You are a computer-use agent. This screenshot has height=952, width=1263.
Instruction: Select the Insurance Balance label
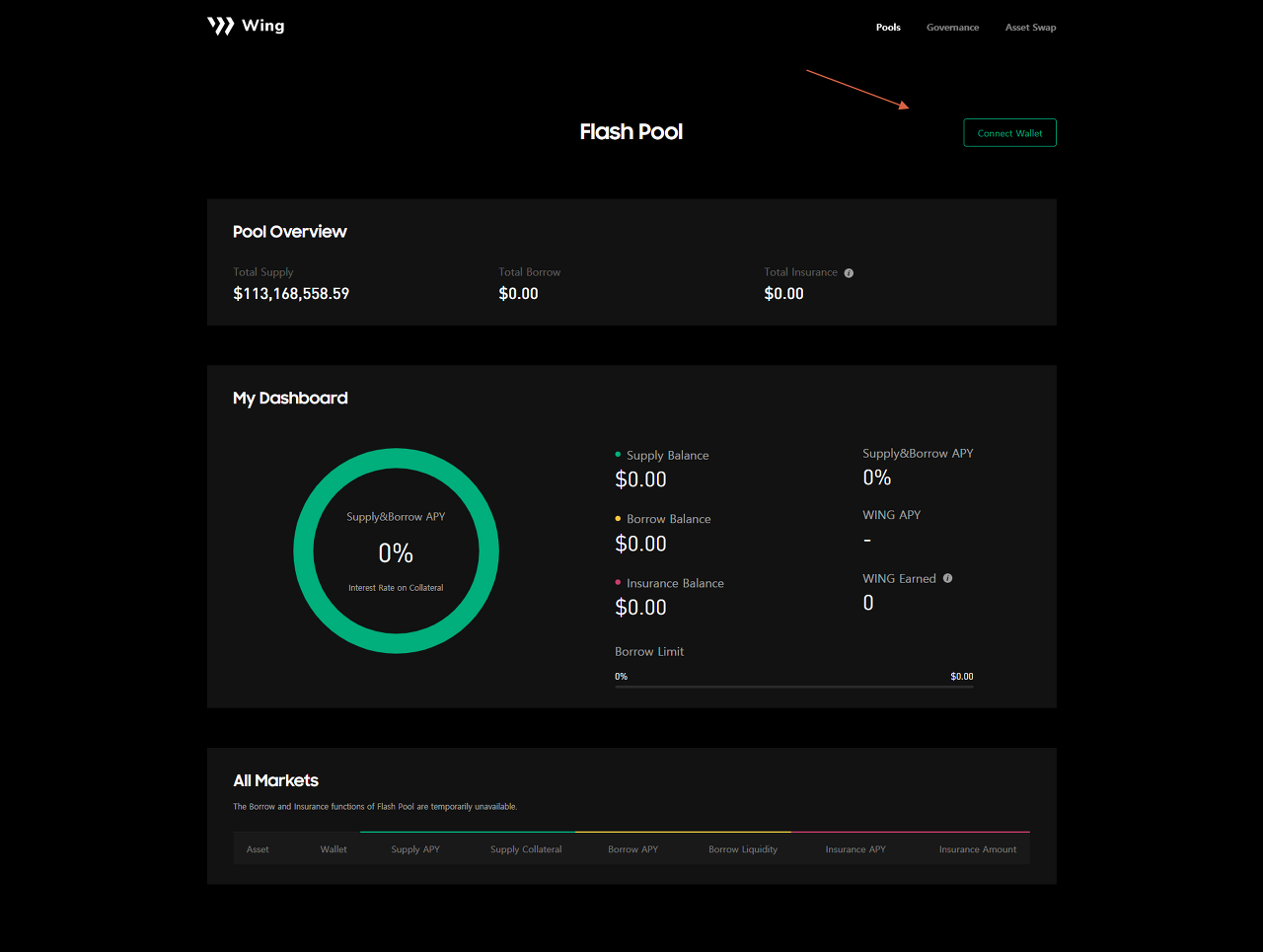click(x=675, y=584)
